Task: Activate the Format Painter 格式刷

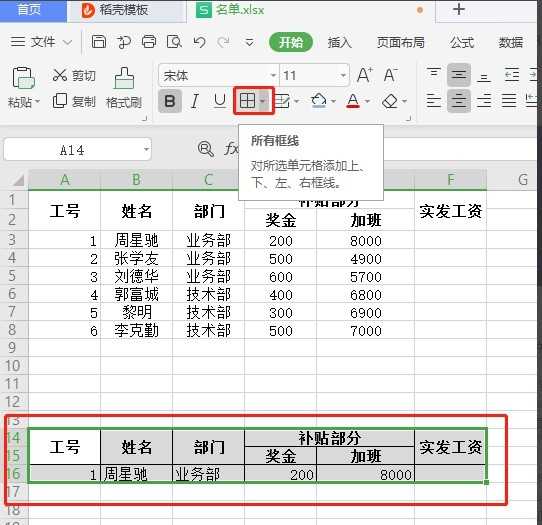Action: pos(124,88)
